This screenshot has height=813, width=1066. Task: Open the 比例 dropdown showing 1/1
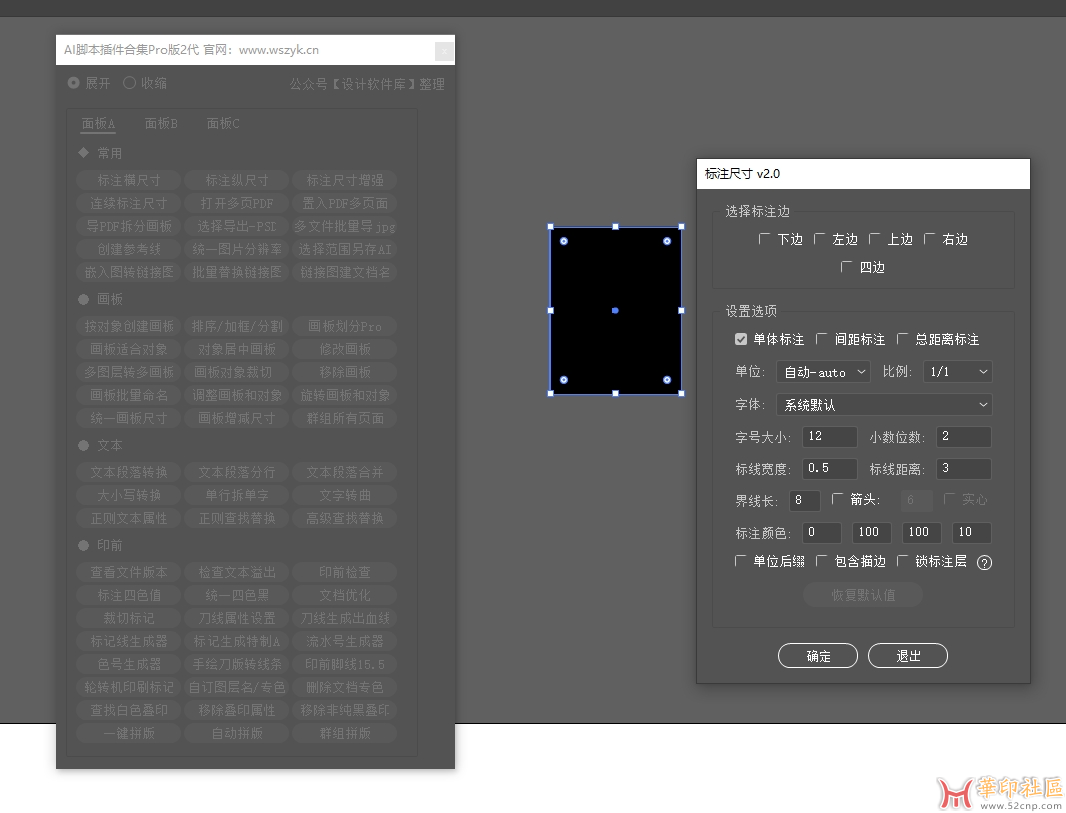957,372
